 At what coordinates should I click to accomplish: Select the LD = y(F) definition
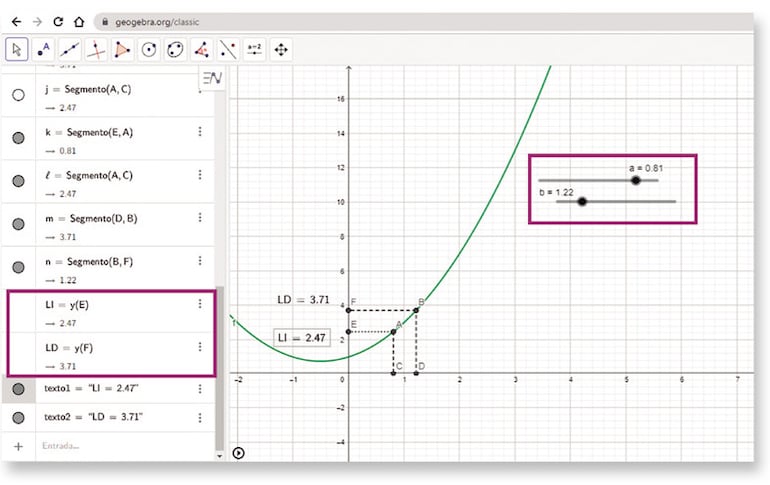[x=69, y=348]
